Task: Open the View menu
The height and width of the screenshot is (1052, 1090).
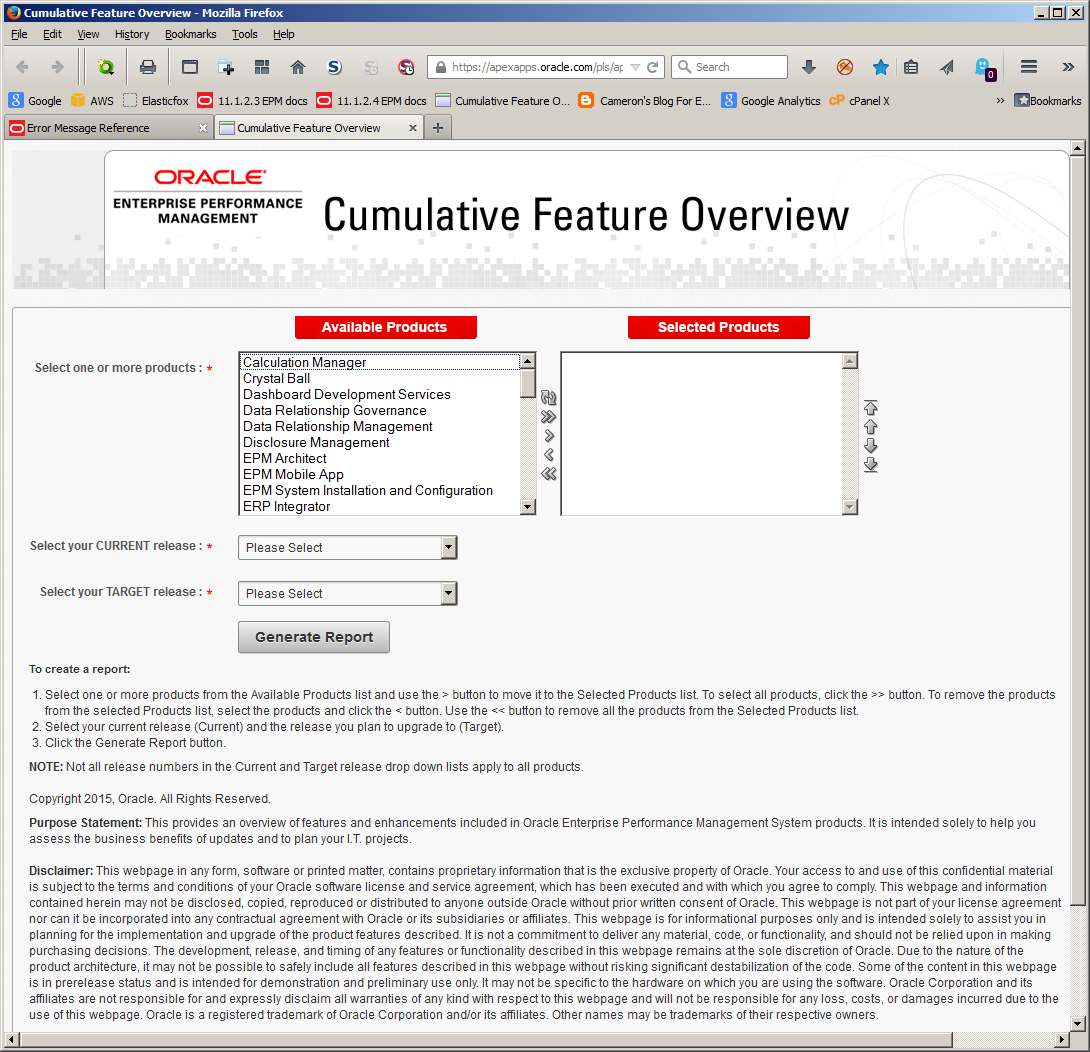Action: tap(88, 34)
